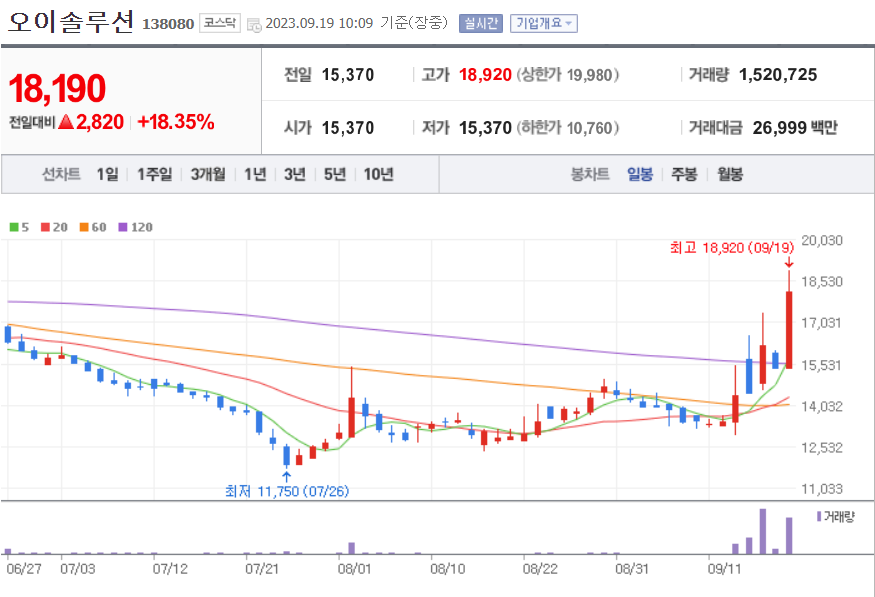Viewport: 875px width, 597px height.
Task: Click the green 5-day moving average legend swatch
Action: [14, 227]
